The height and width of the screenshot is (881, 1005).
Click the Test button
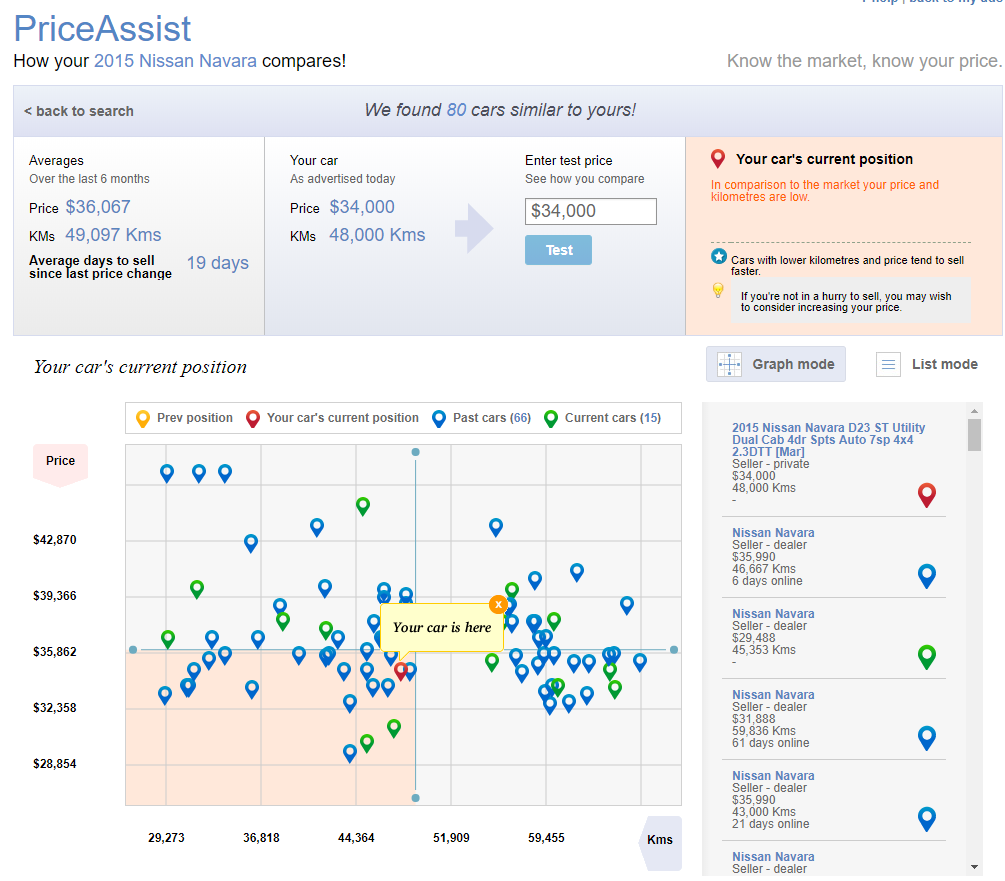[x=558, y=250]
